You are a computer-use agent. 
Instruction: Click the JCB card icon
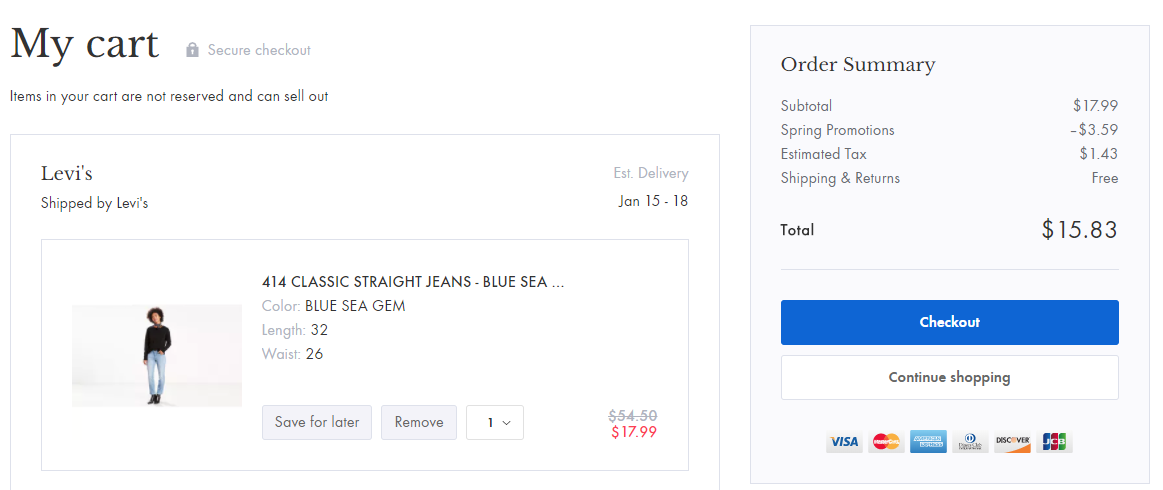pyautogui.click(x=1055, y=442)
